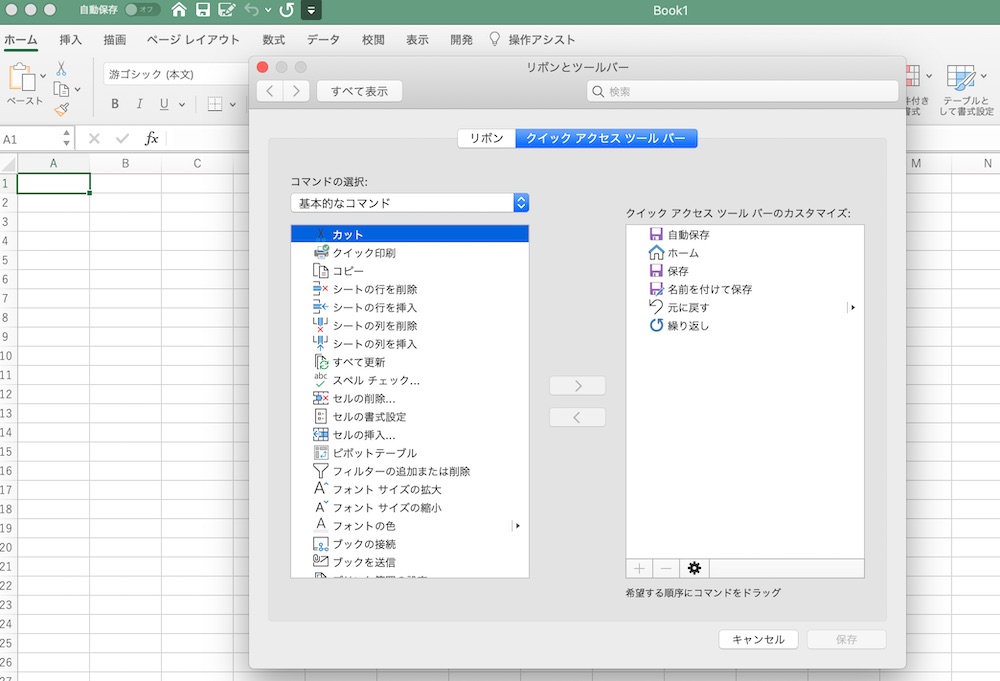1000x681 pixels.
Task: Click the Undo arrow in the title bar
Action: pos(252,10)
